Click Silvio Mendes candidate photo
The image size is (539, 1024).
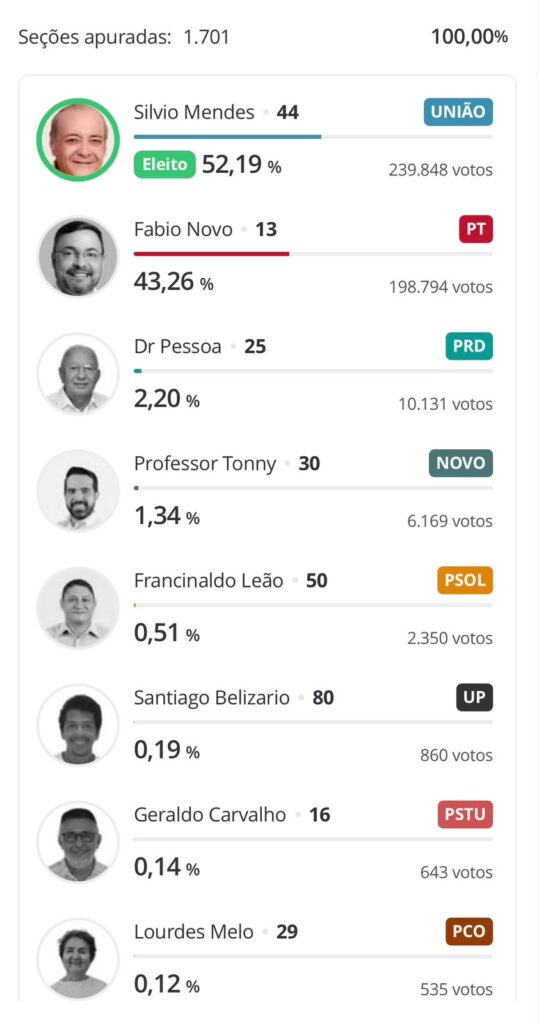pos(78,139)
